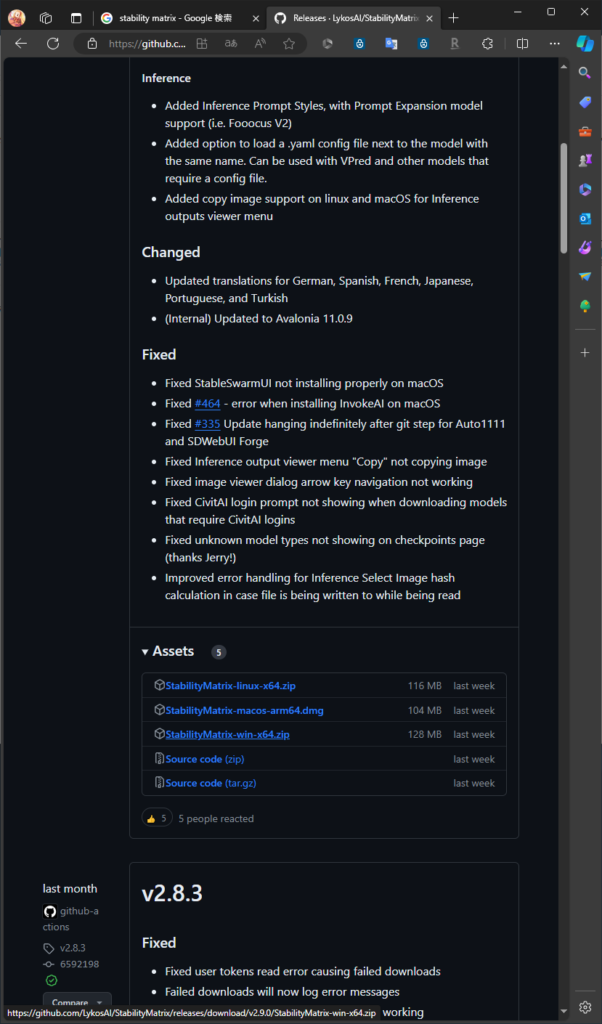Open the github-actions author avatar
The height and width of the screenshot is (1024, 602).
tap(50, 911)
